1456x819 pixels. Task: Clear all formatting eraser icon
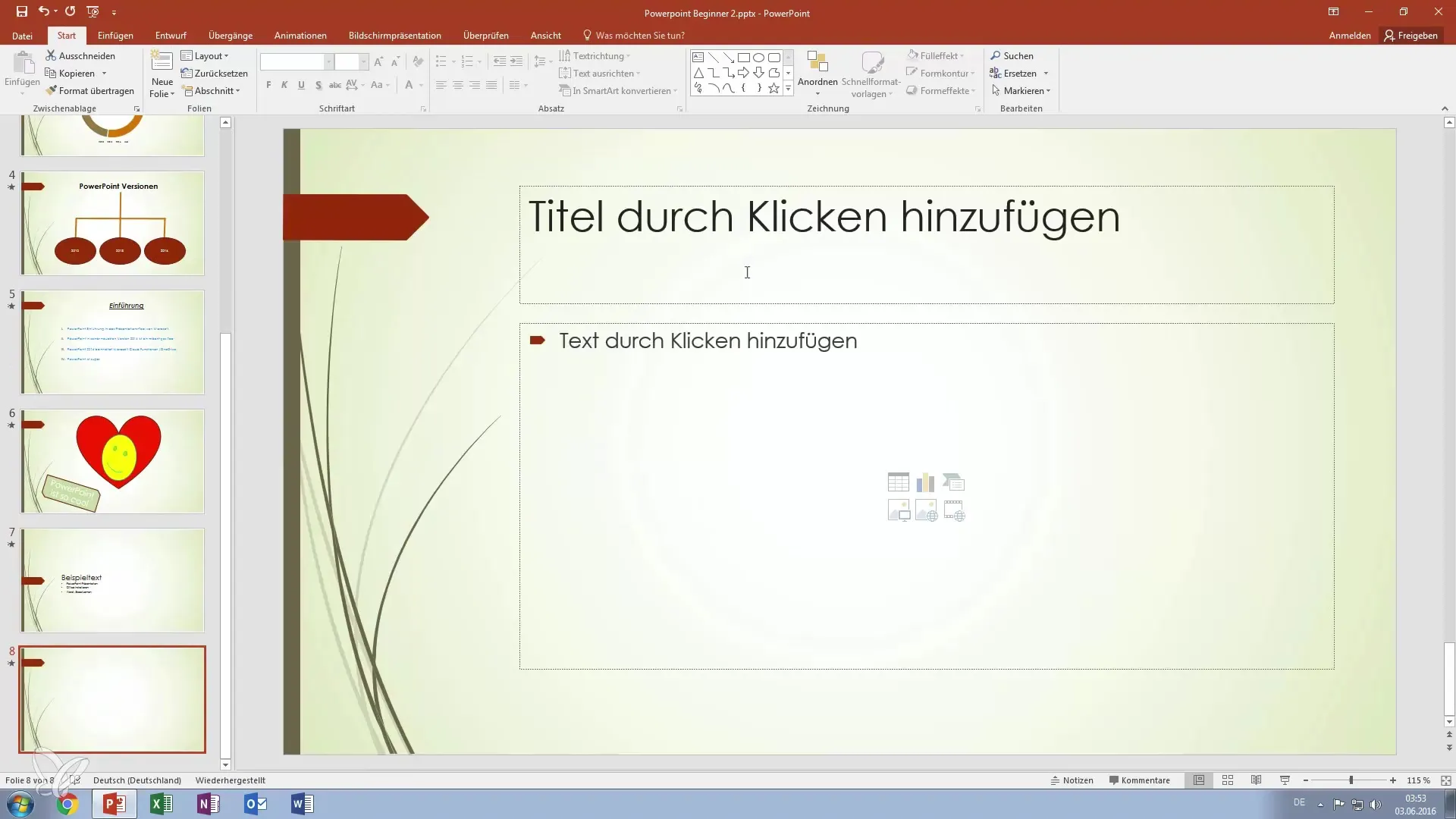418,62
